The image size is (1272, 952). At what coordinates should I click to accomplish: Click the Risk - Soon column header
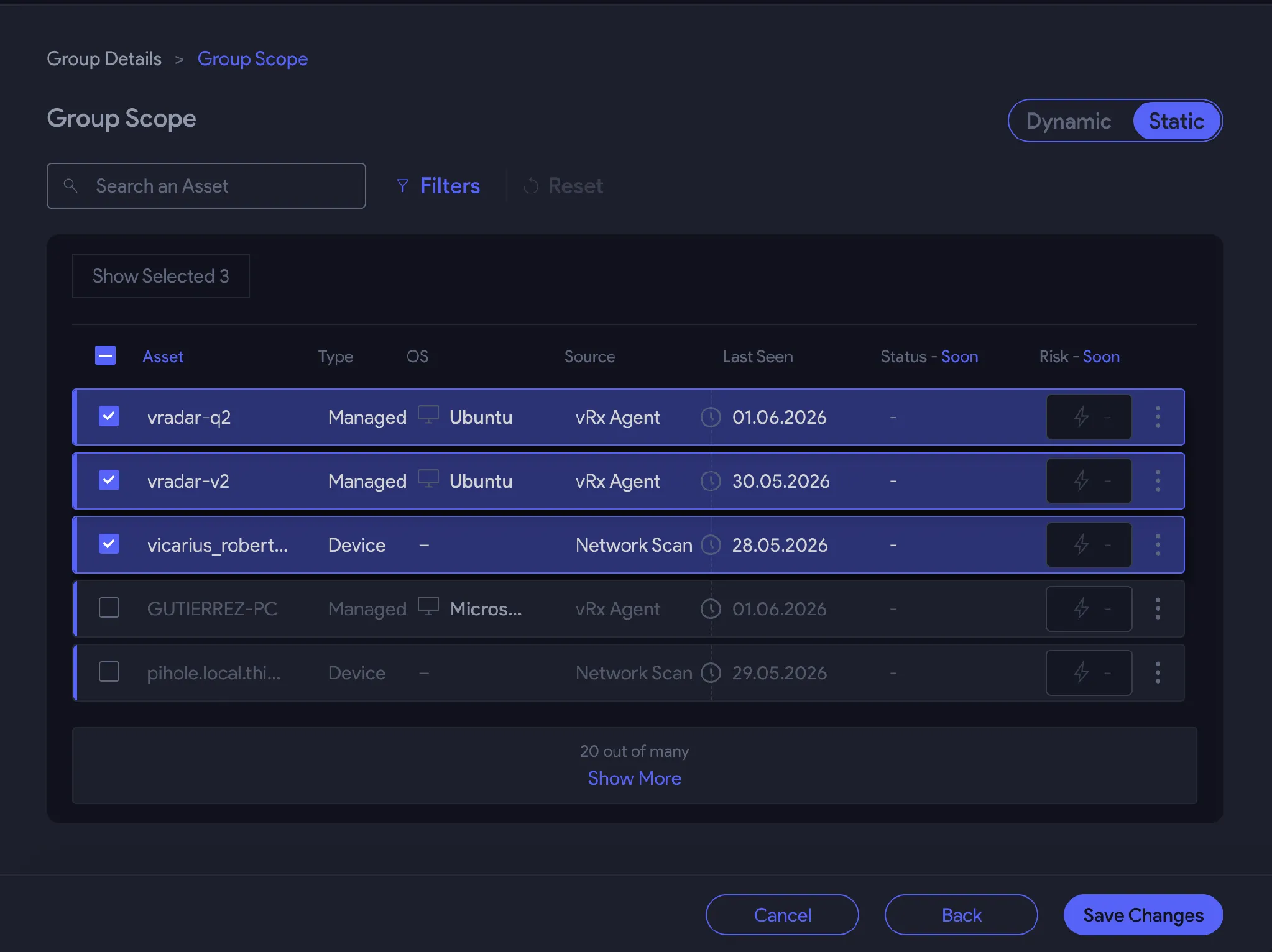1079,357
